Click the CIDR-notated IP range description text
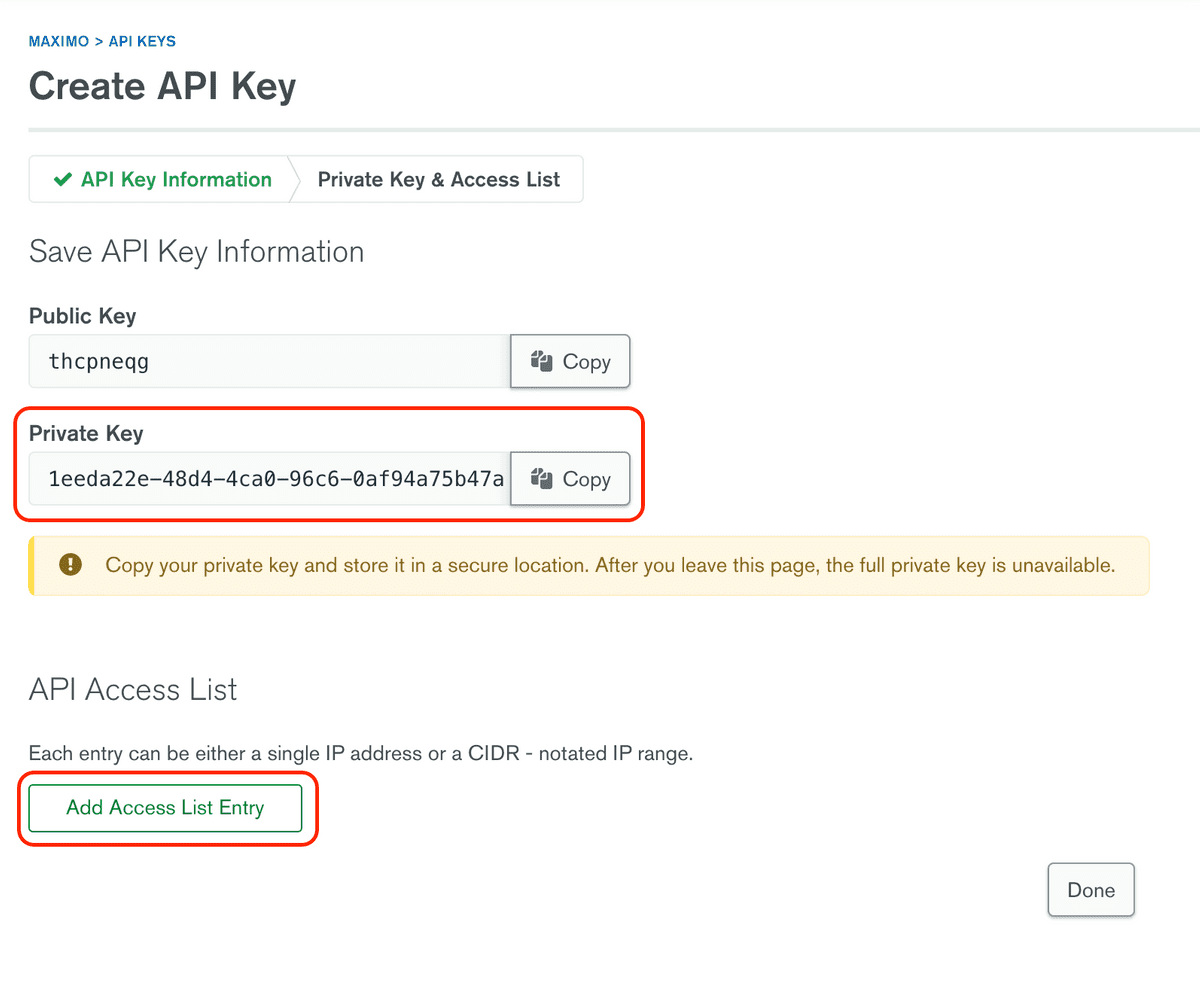The width and height of the screenshot is (1200, 989). (360, 753)
